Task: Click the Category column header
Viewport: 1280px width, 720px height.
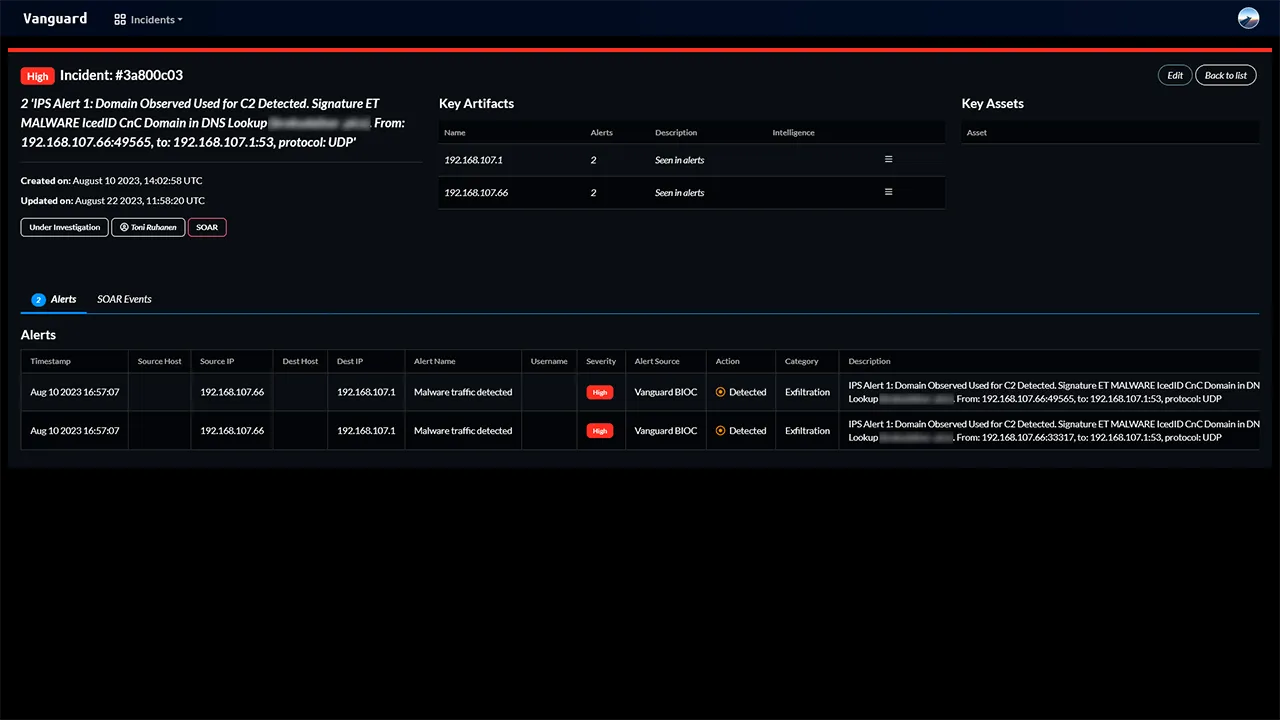Action: [x=802, y=361]
